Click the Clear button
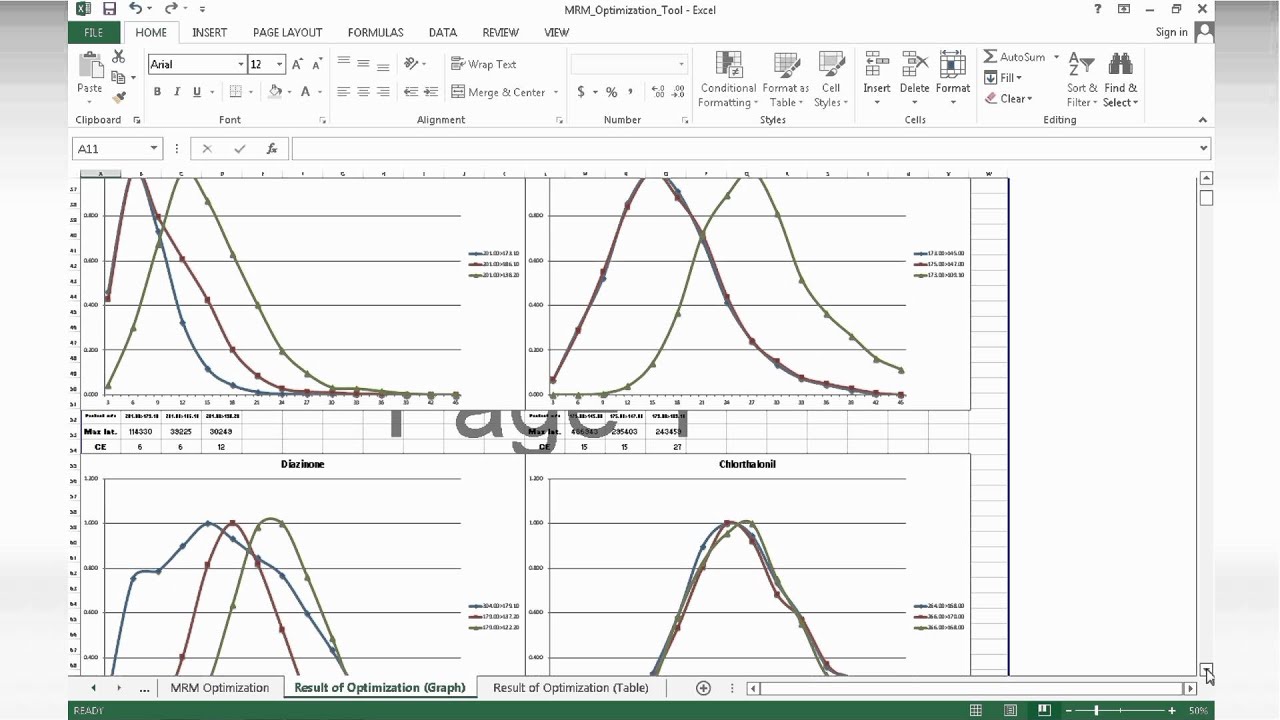The image size is (1280, 720). click(x=1008, y=98)
